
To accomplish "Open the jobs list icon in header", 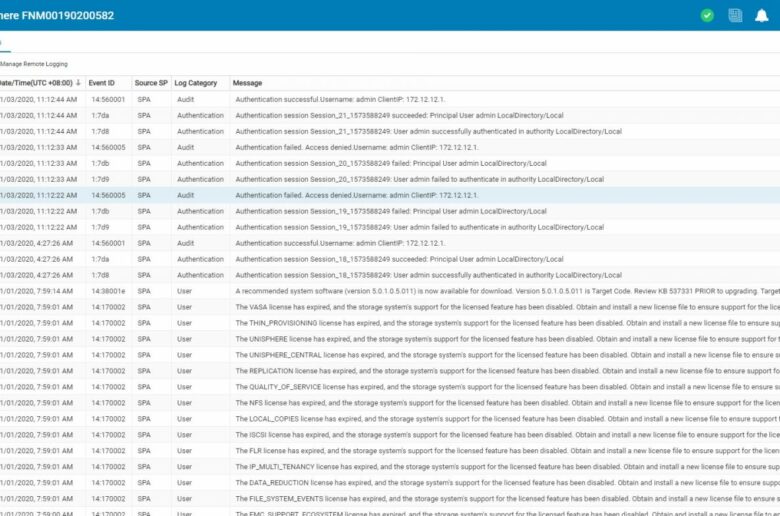I will pos(735,15).
